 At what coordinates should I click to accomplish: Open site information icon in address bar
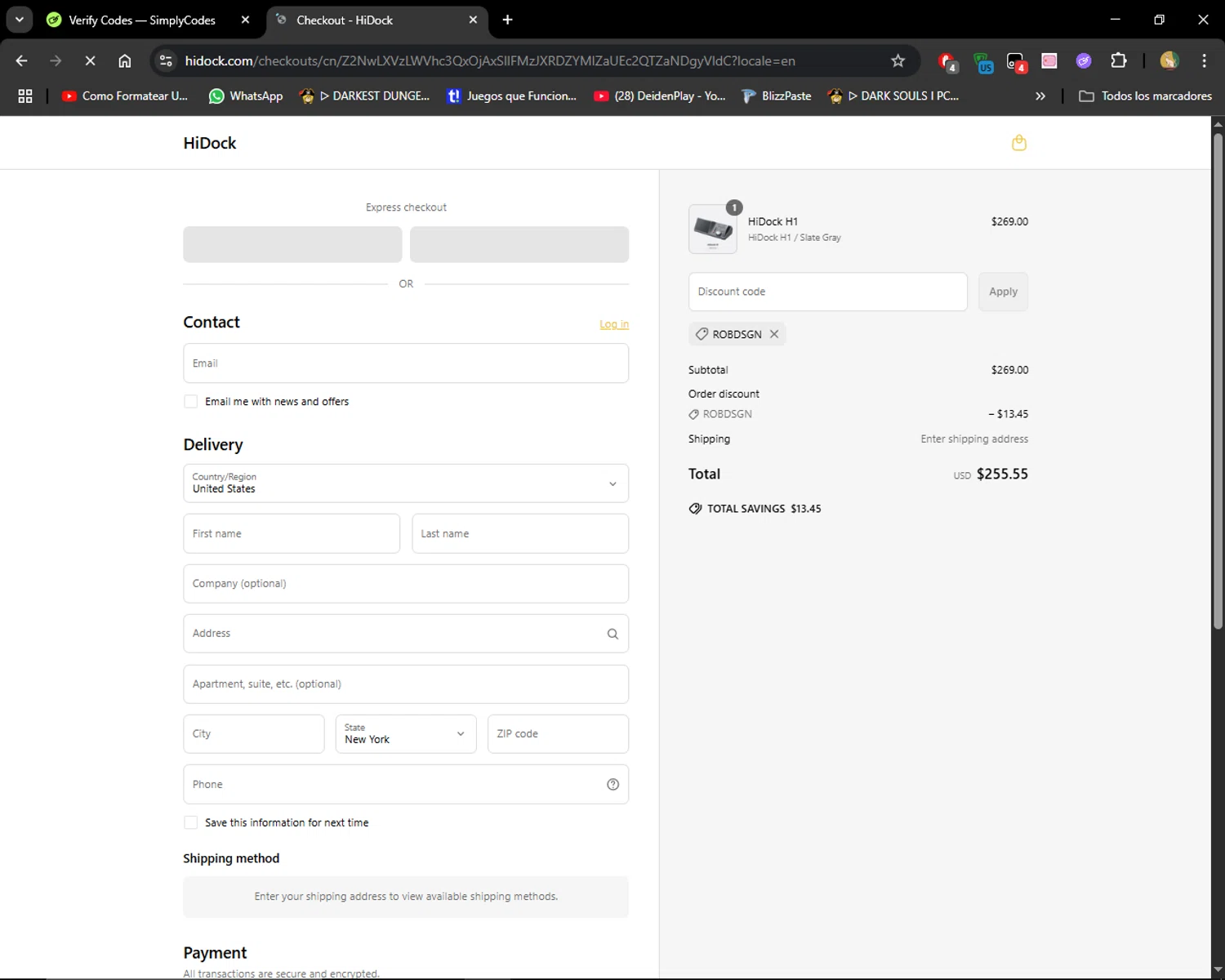pos(166,60)
